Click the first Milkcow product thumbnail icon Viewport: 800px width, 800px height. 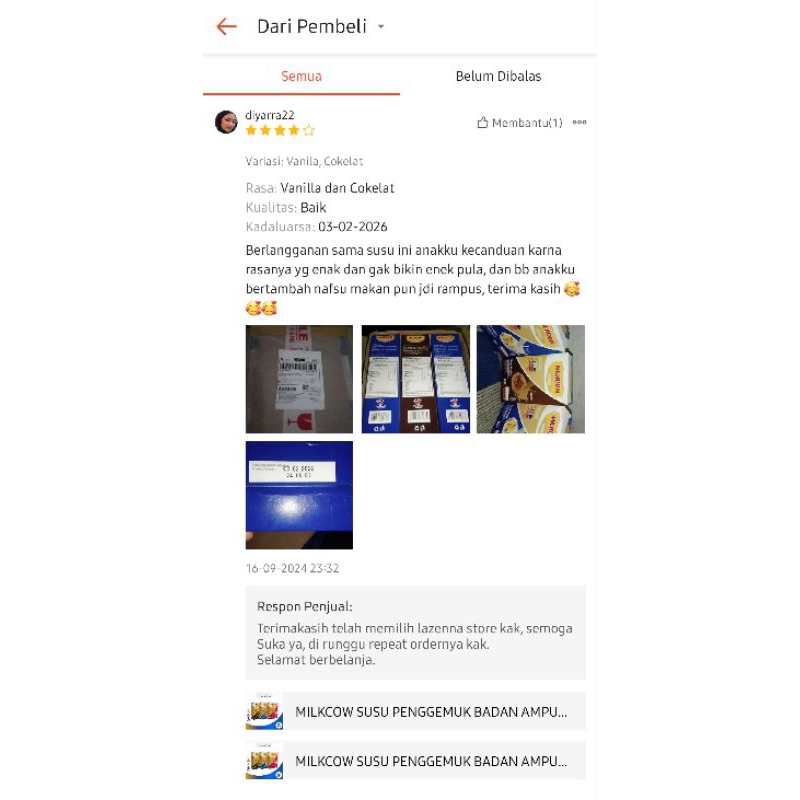click(264, 711)
